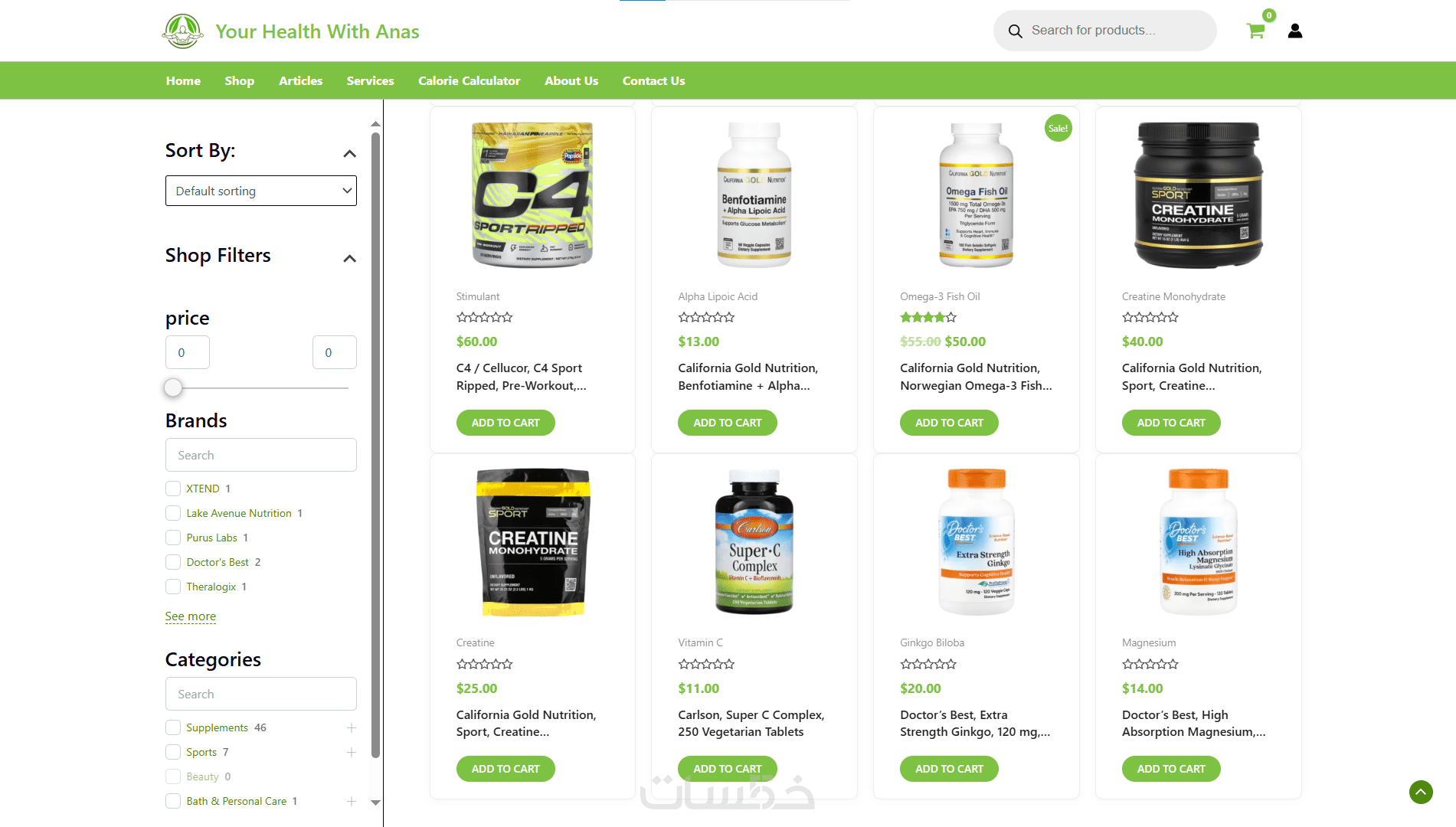The image size is (1456, 827).
Task: Expand Sports category with plus icon
Action: pyautogui.click(x=352, y=752)
